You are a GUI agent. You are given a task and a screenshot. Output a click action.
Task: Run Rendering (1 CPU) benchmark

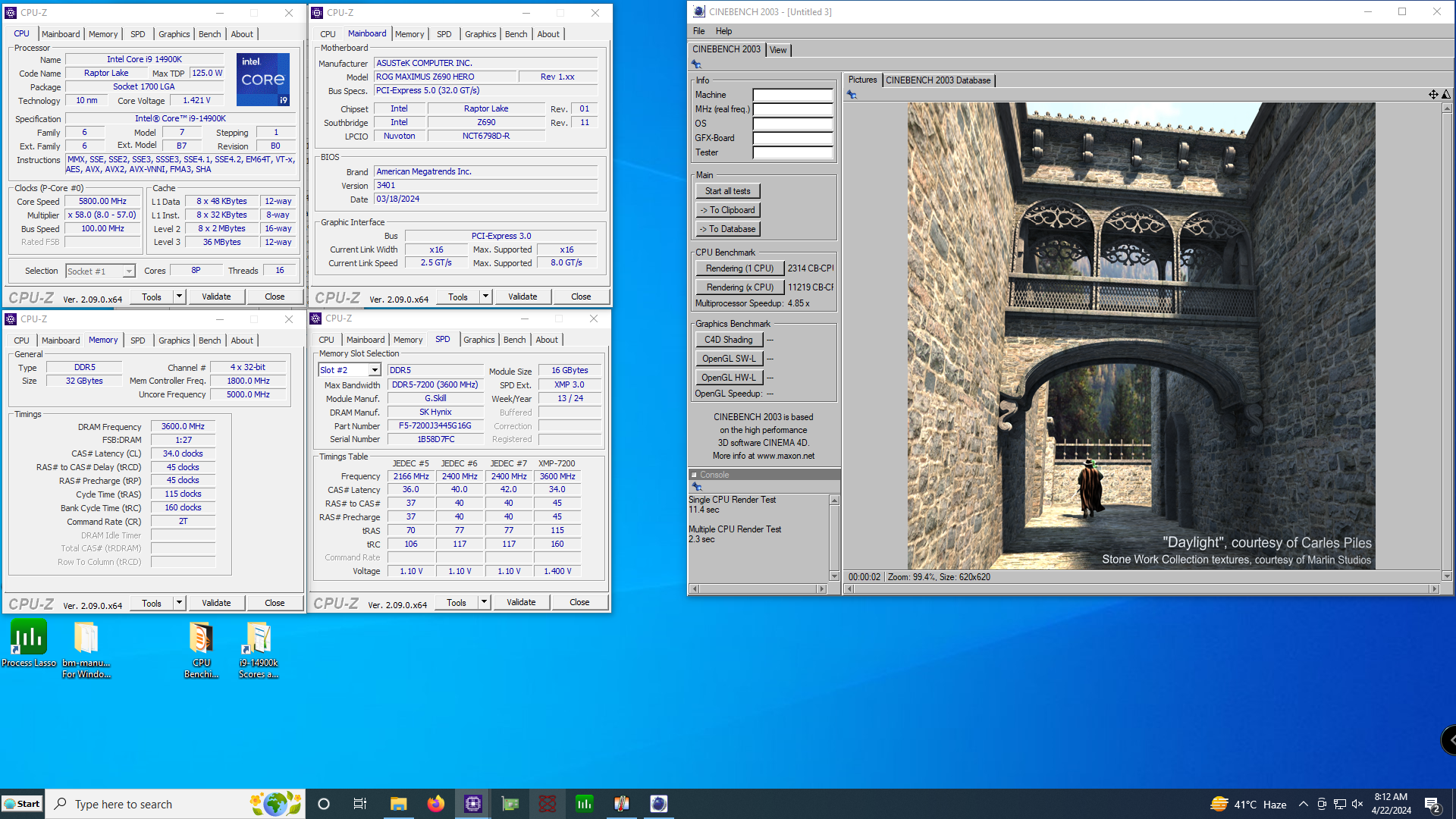tap(739, 268)
